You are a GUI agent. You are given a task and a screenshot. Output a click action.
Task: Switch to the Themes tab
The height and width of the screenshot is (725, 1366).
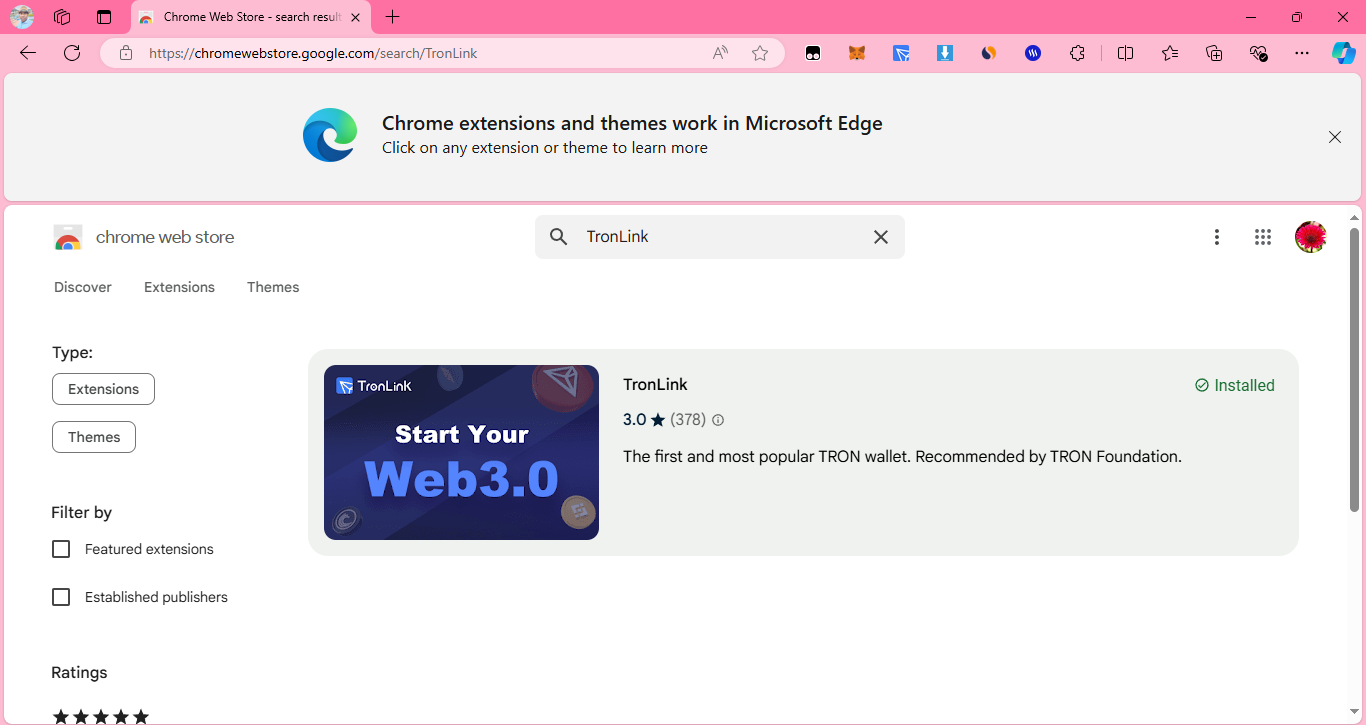(x=273, y=287)
